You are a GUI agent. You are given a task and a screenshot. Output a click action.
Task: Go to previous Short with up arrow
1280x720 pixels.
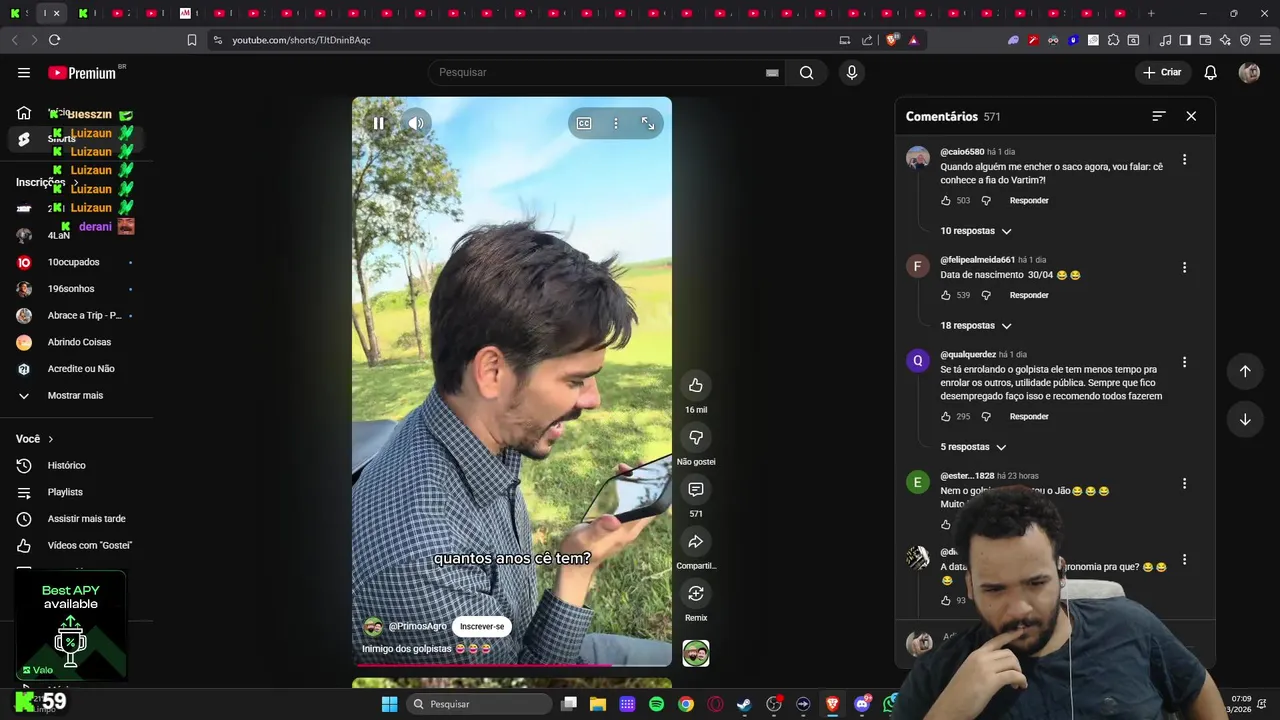[x=1245, y=371]
